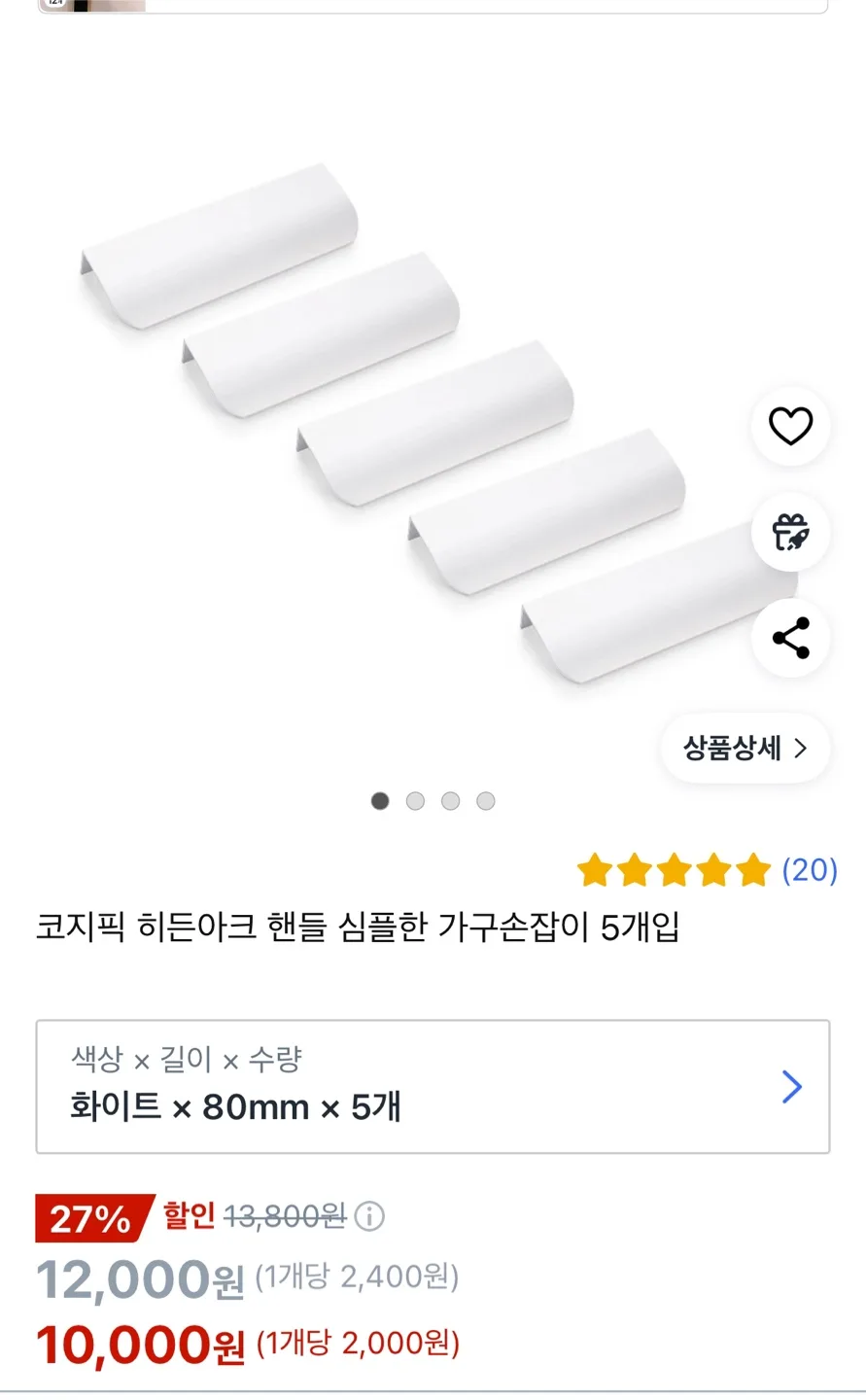Click the info icon next to 13,800원
This screenshot has width=866, height=1400.
[369, 1216]
